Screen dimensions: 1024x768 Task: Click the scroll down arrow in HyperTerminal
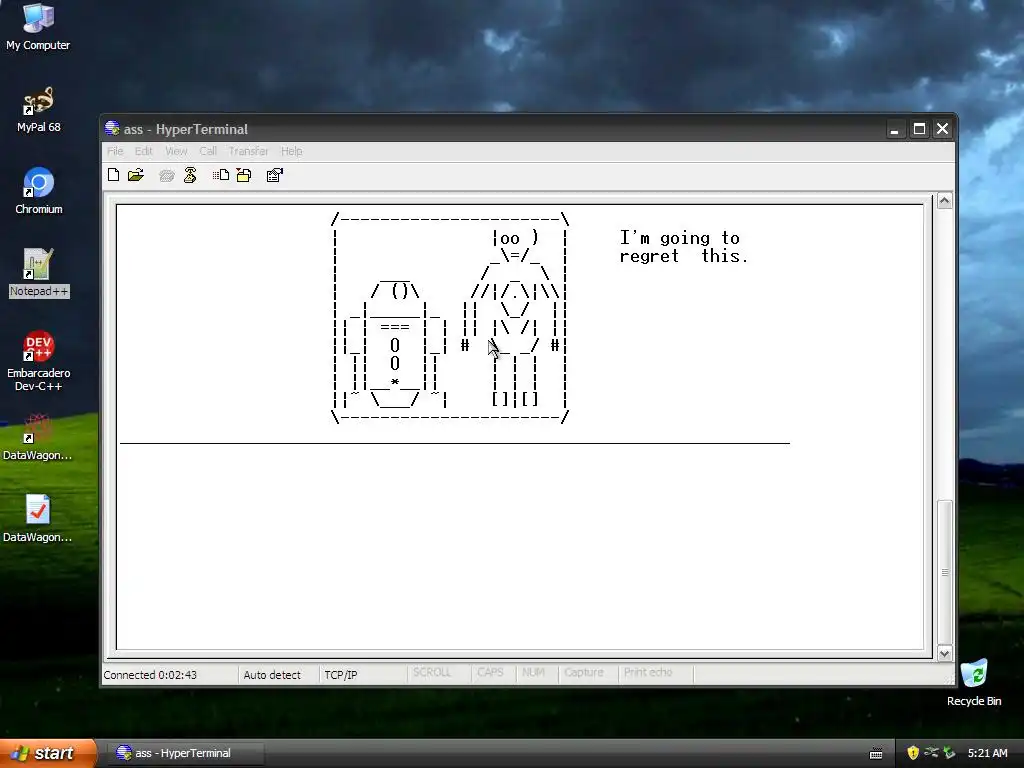(x=944, y=654)
